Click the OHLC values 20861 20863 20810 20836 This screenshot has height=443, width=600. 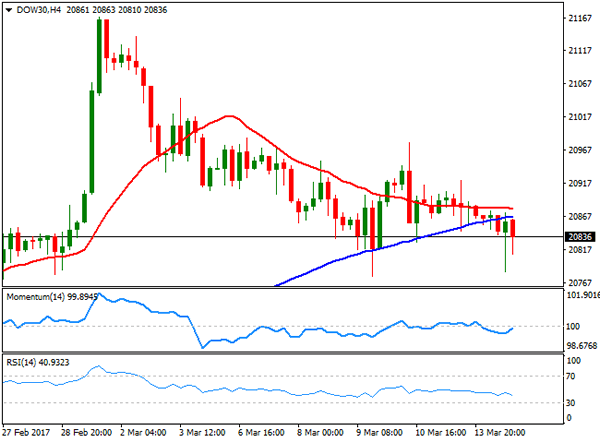pos(117,10)
